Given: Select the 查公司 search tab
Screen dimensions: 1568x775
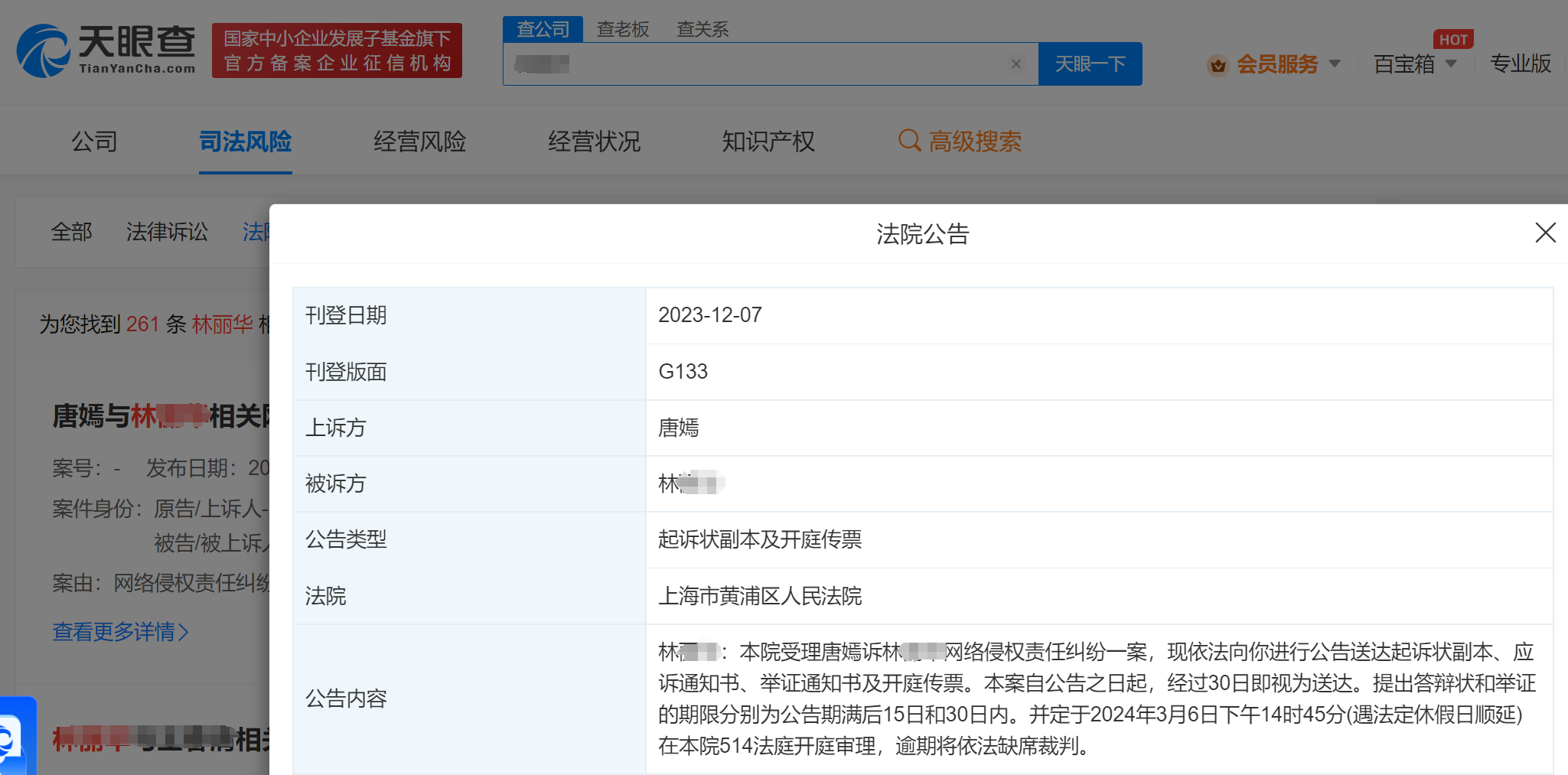Looking at the screenshot, I should click(543, 29).
